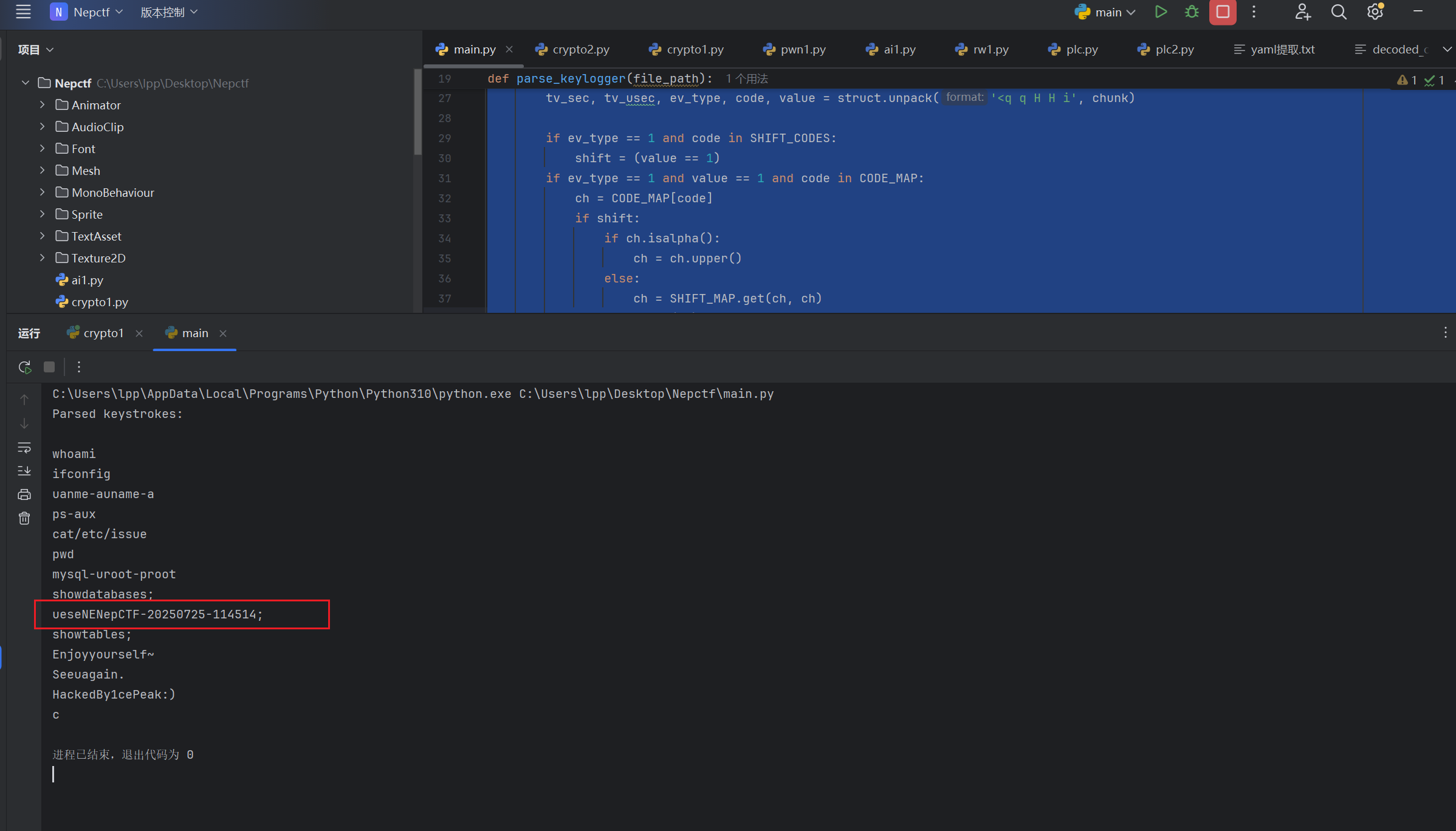Open Search Everywhere magnifier icon

1339,12
